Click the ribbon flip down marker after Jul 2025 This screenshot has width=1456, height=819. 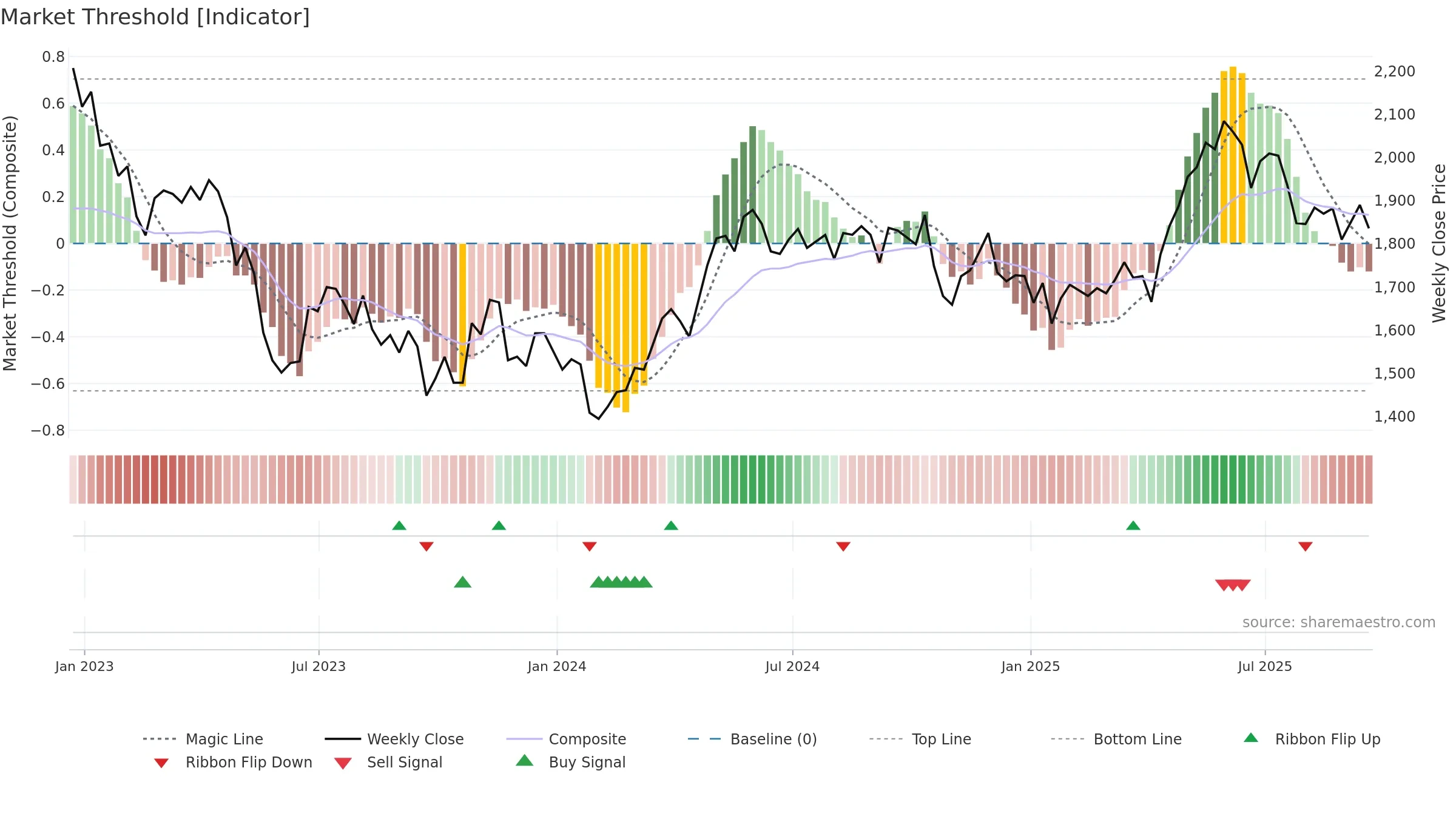point(1306,547)
